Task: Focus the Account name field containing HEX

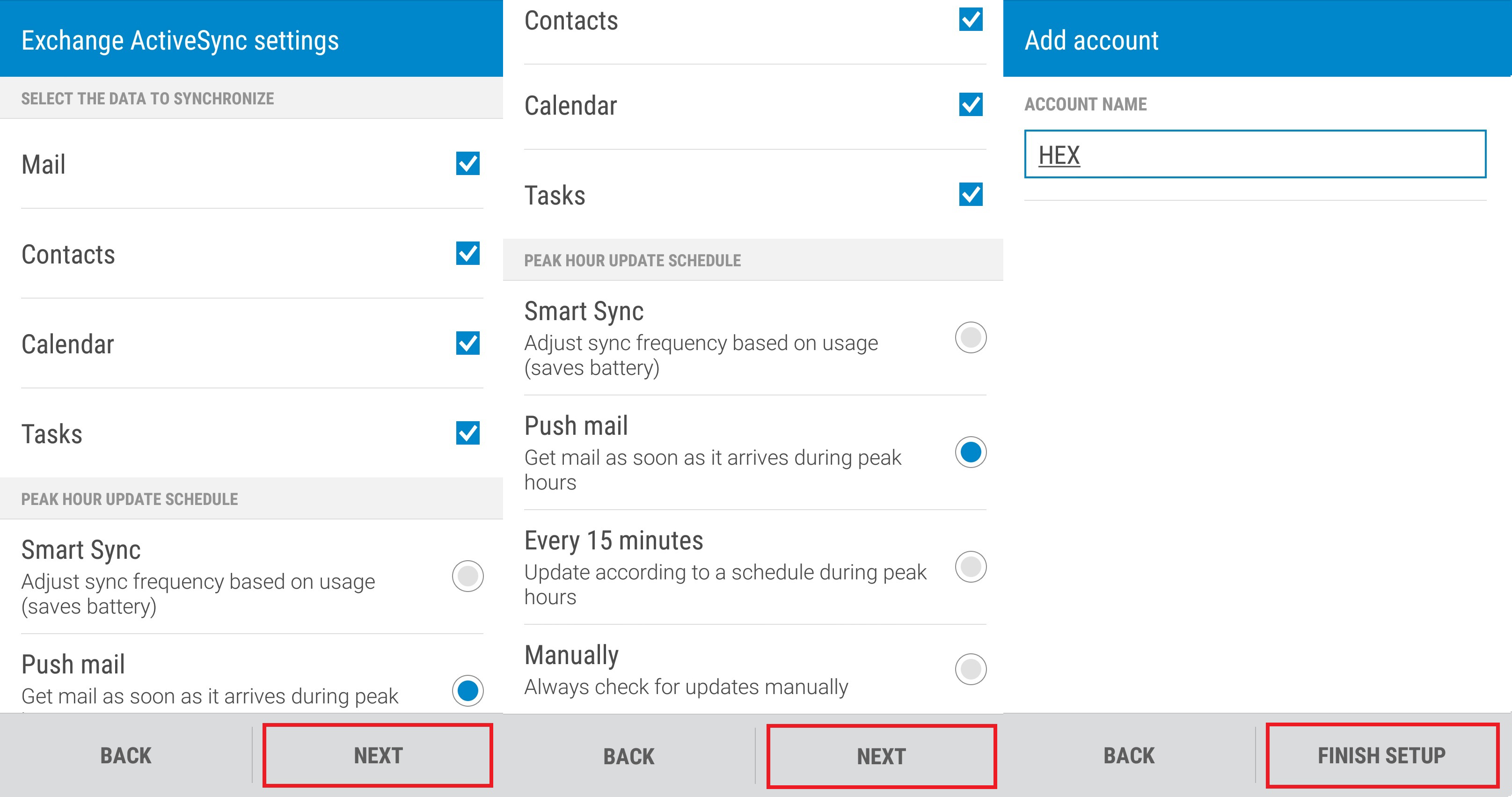Action: click(x=1255, y=154)
